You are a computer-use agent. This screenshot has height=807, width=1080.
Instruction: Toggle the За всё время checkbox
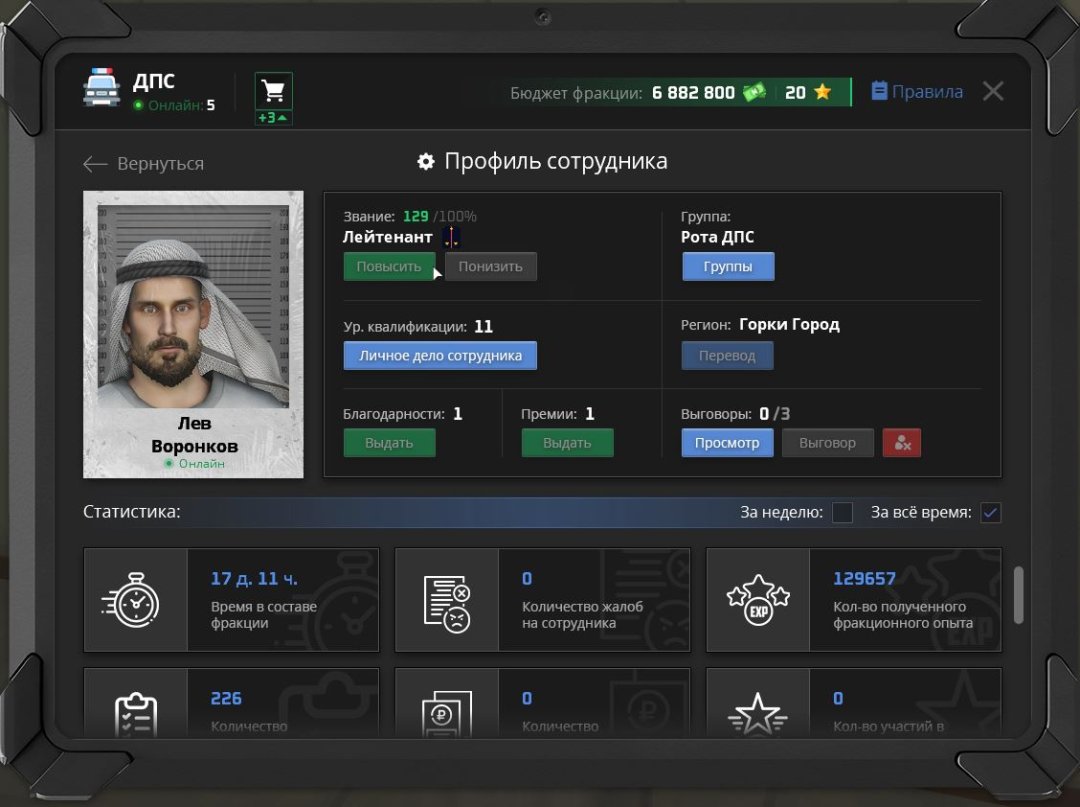(x=990, y=512)
